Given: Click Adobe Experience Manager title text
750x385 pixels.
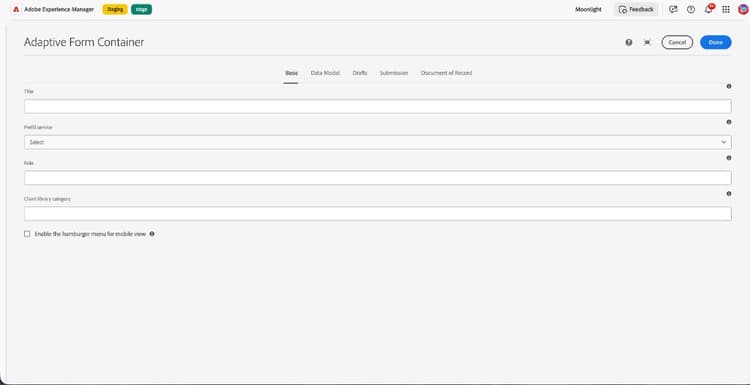Looking at the screenshot, I should (59, 10).
